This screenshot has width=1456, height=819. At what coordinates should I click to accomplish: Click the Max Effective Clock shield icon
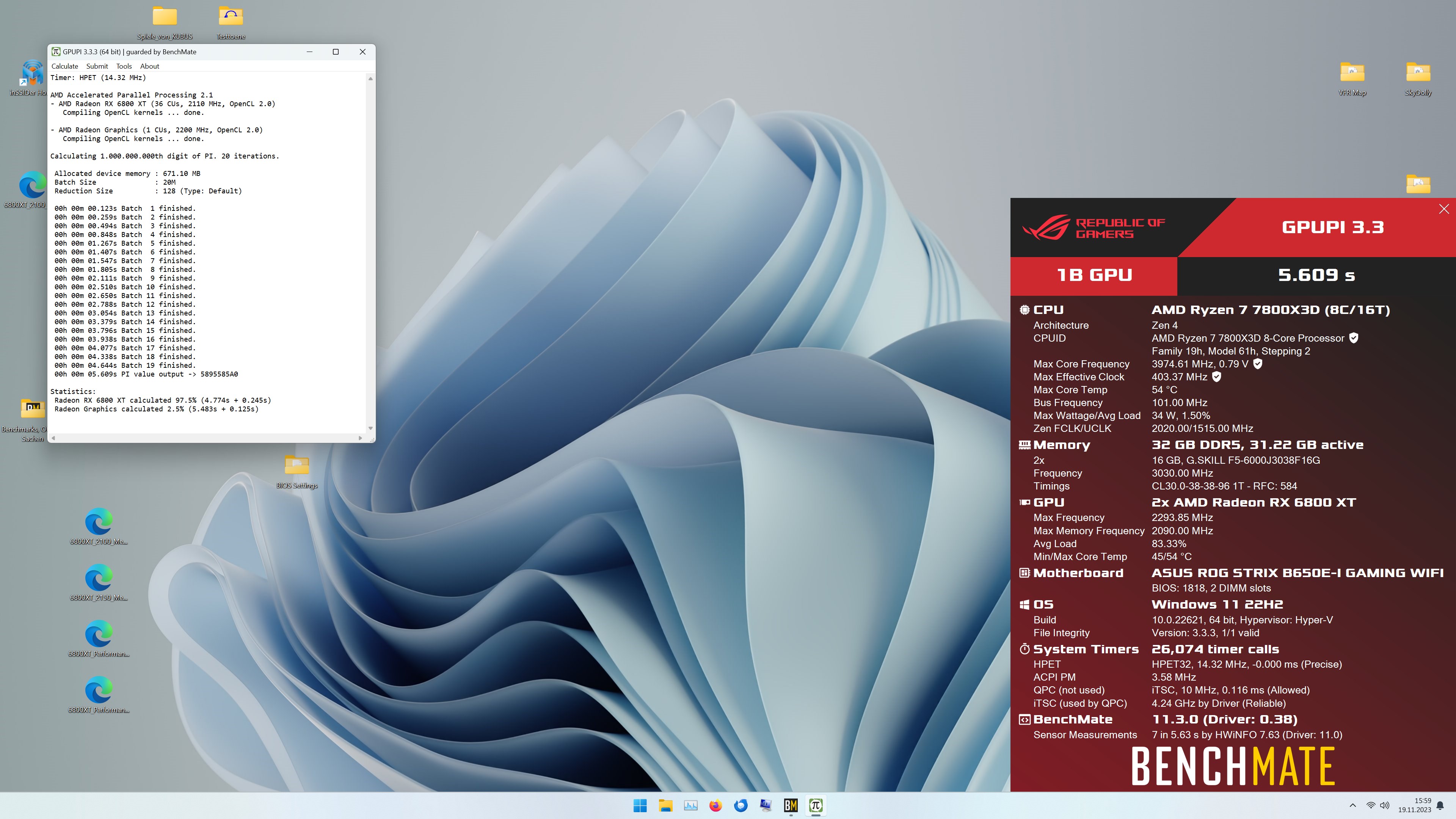1216,377
